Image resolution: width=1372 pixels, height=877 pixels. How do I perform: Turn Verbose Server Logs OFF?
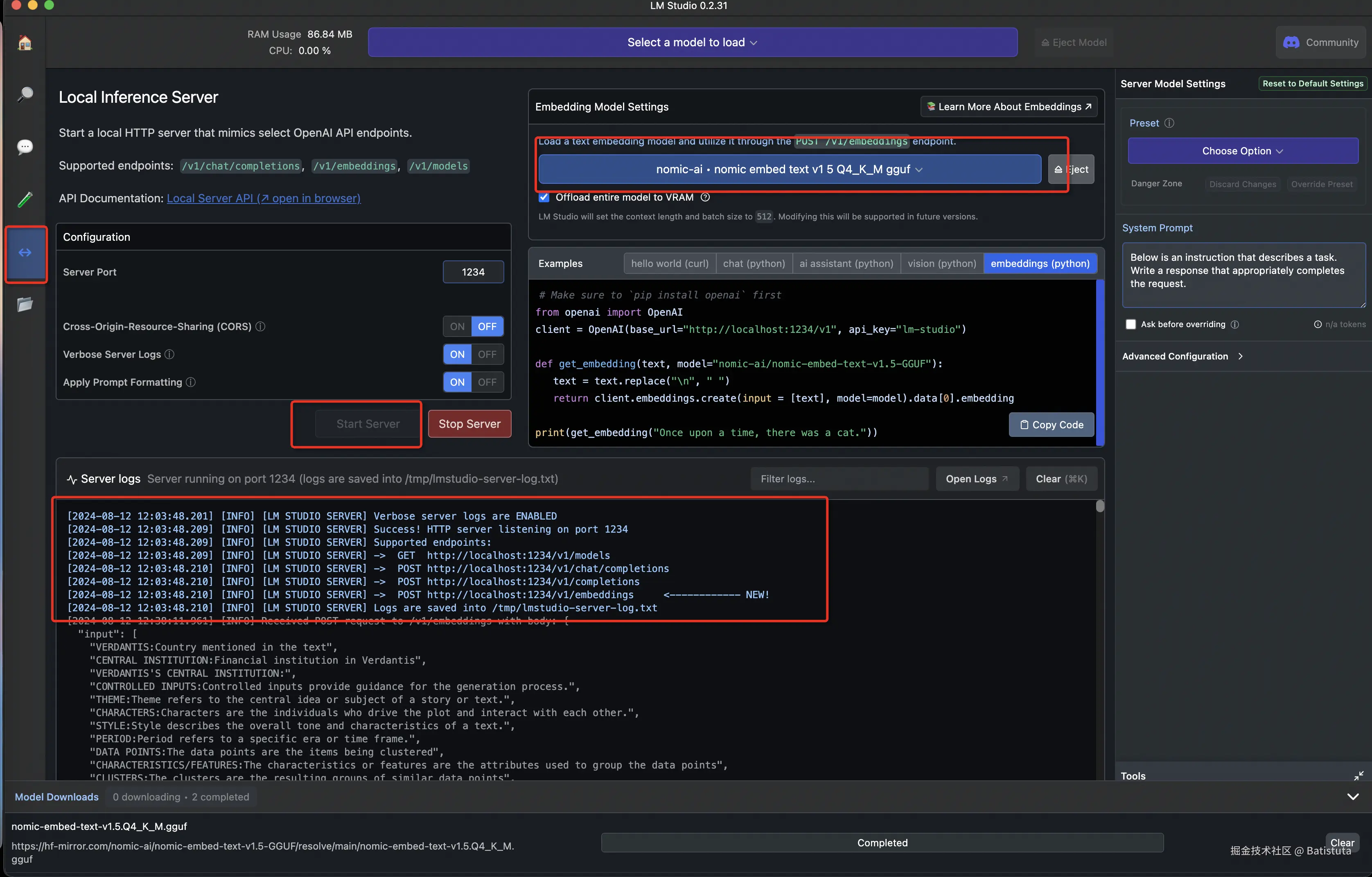(487, 355)
